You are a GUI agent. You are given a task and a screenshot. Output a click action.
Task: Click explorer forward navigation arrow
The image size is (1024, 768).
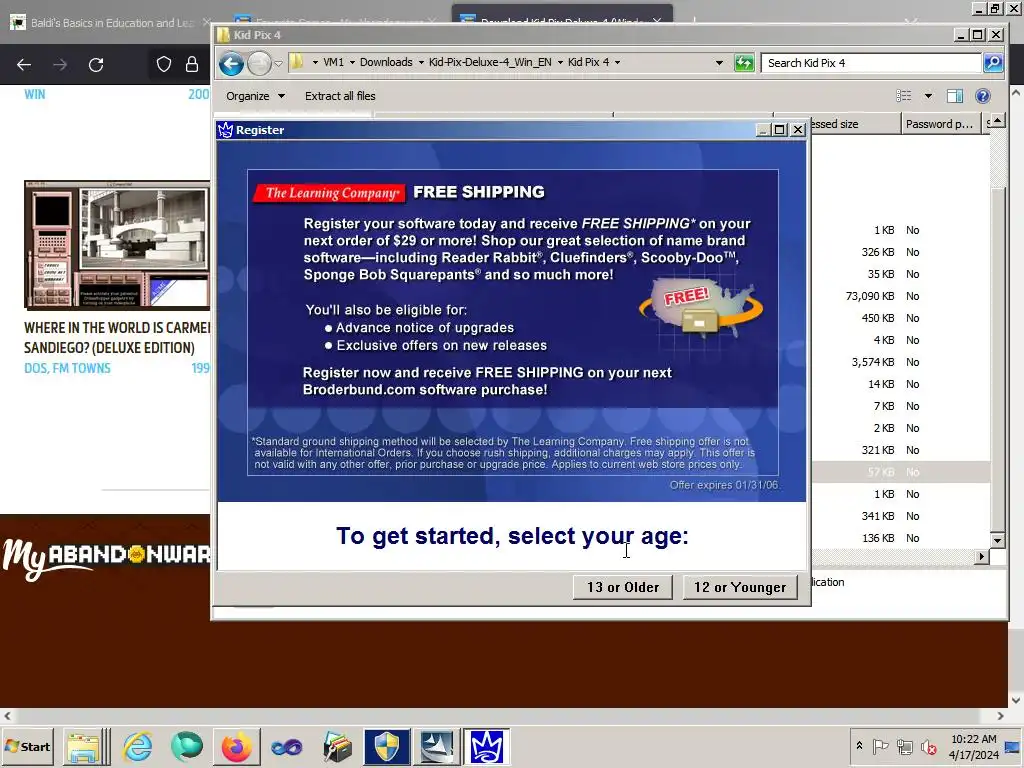(x=259, y=63)
